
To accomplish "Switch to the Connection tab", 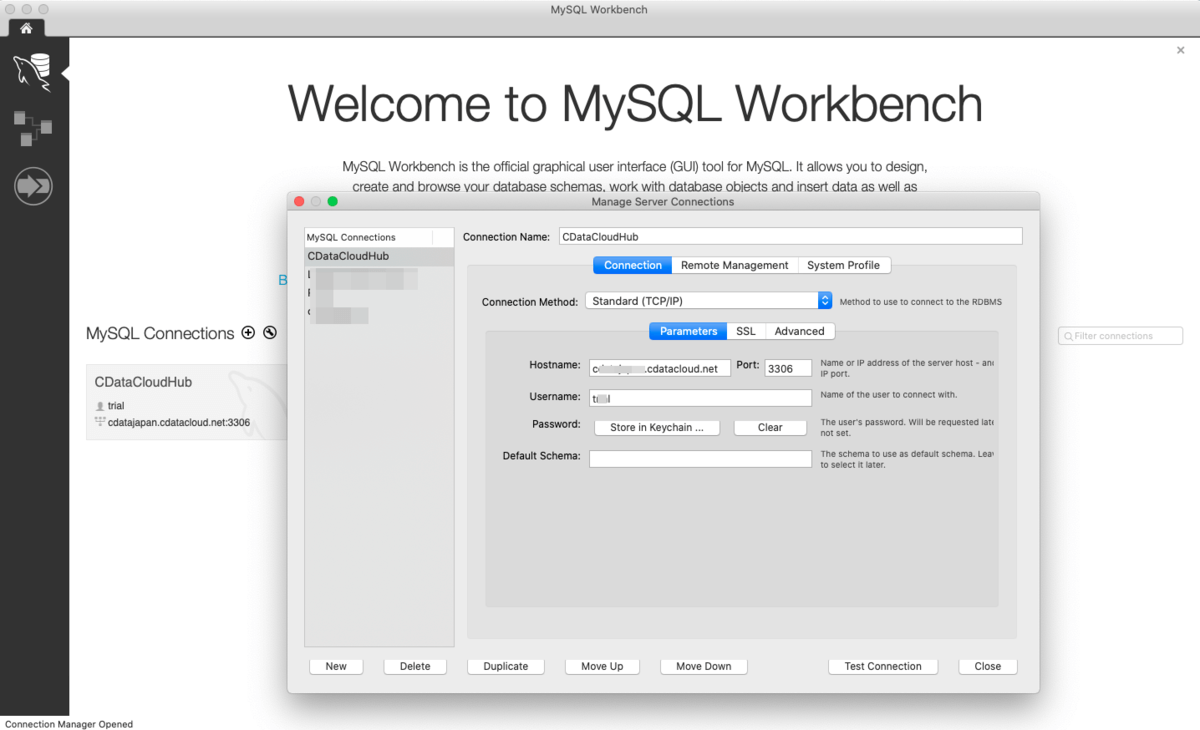I will coord(633,265).
